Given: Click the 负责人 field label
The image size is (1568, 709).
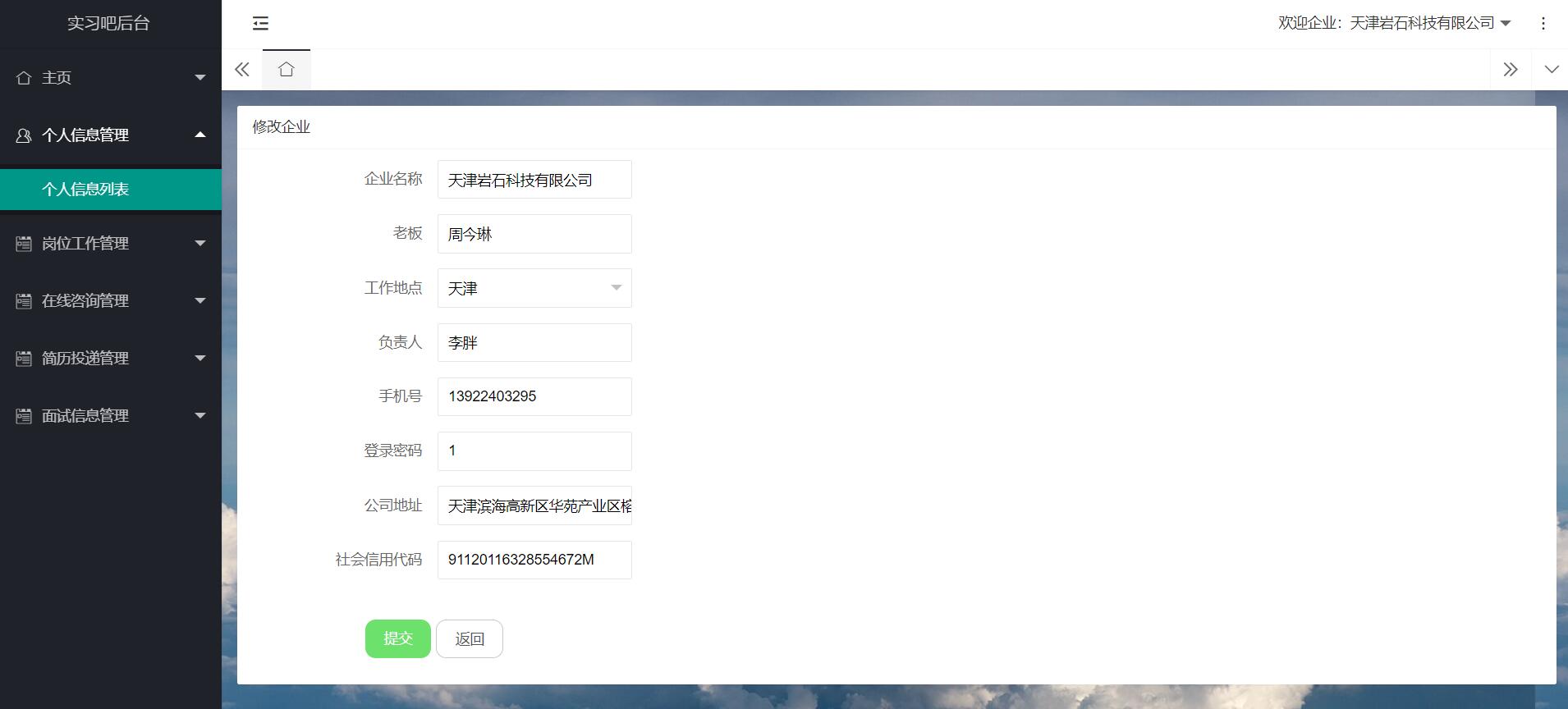Looking at the screenshot, I should pyautogui.click(x=401, y=342).
